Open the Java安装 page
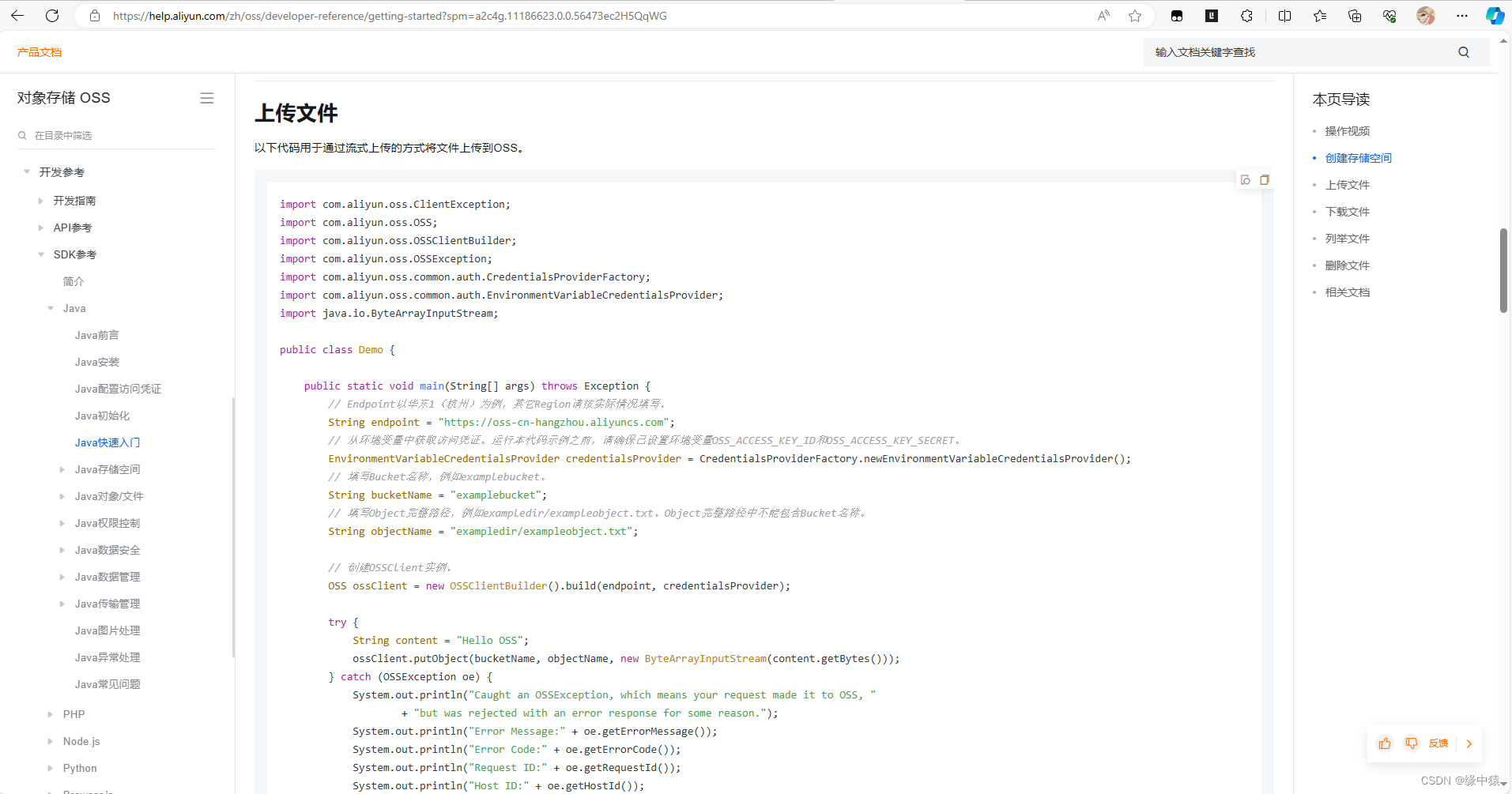1512x794 pixels. point(97,362)
